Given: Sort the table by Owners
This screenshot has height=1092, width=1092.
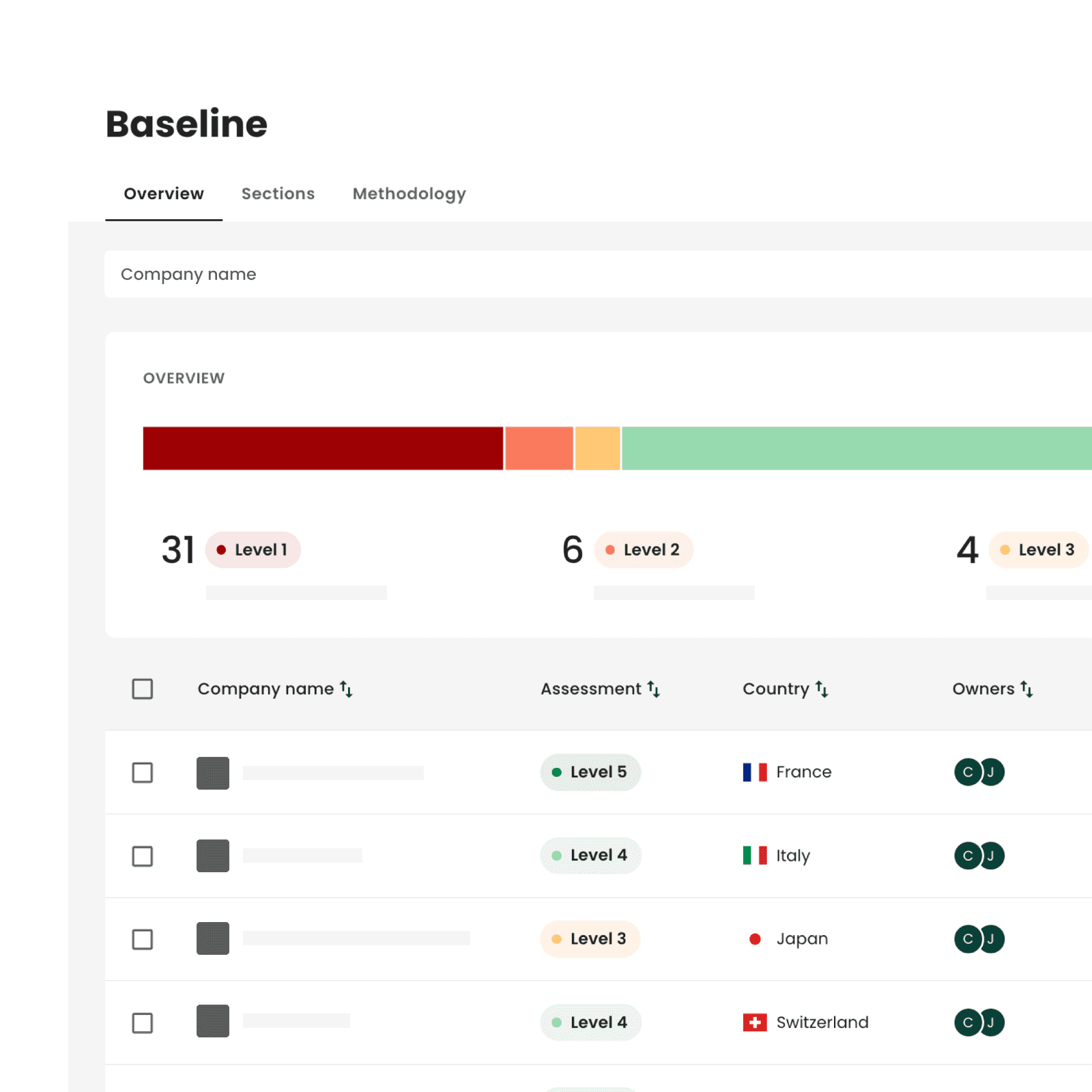Looking at the screenshot, I should (1026, 689).
